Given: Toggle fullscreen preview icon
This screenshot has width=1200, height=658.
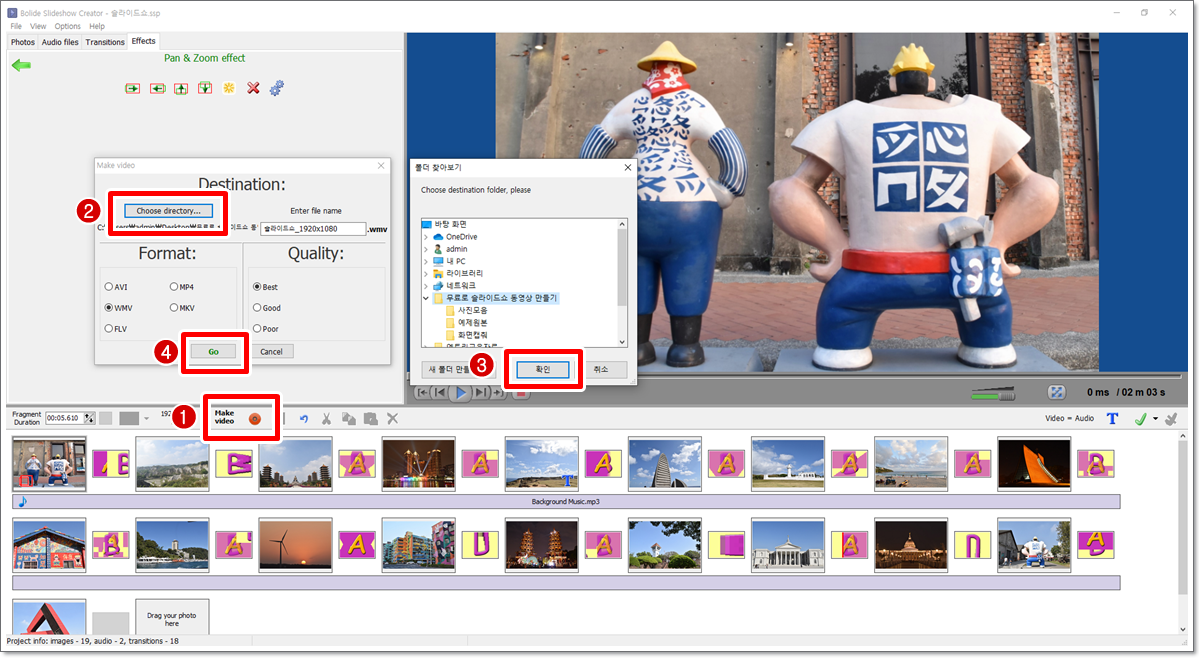Looking at the screenshot, I should 1055,393.
